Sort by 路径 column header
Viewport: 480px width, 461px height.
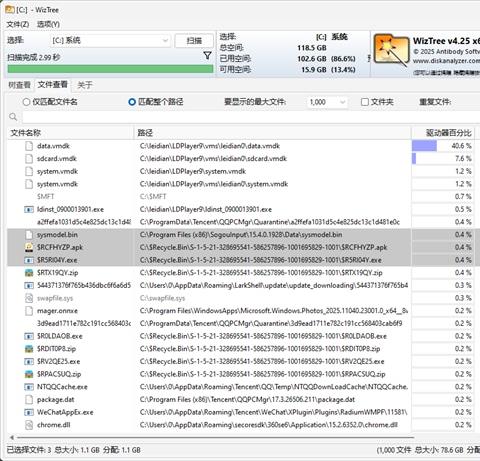tap(272, 133)
